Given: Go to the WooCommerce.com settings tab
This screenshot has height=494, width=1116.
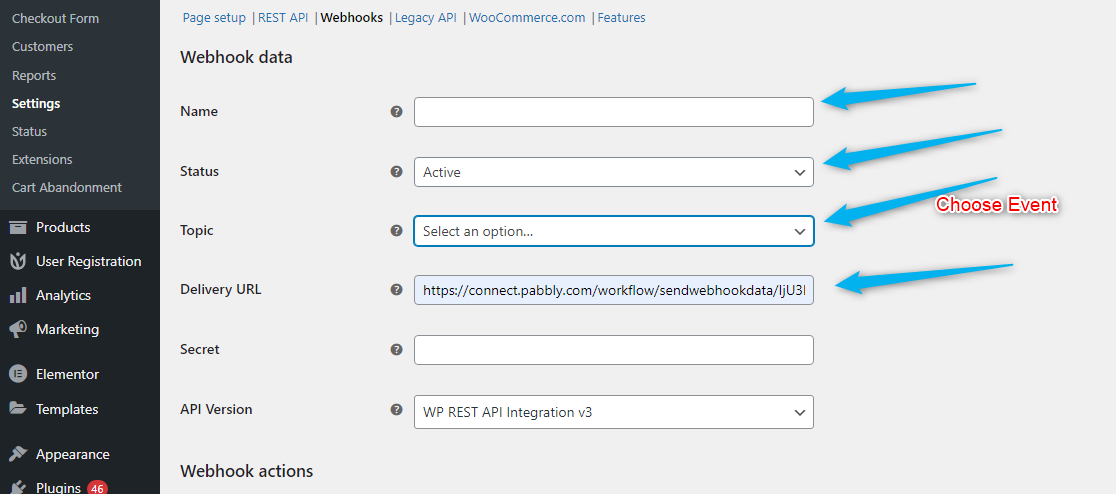Looking at the screenshot, I should [527, 18].
